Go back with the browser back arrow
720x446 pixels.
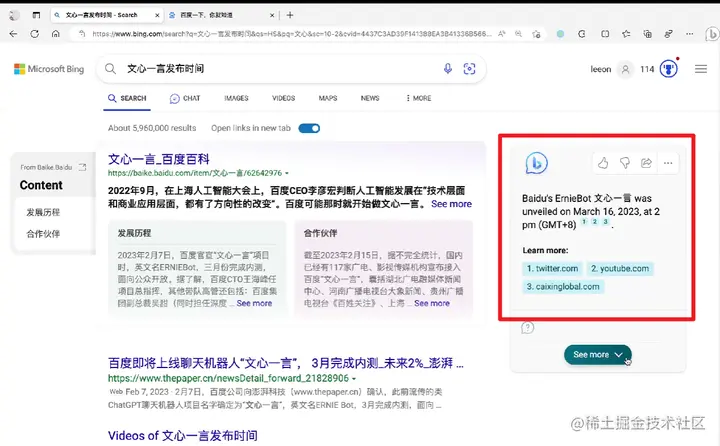pos(13,34)
